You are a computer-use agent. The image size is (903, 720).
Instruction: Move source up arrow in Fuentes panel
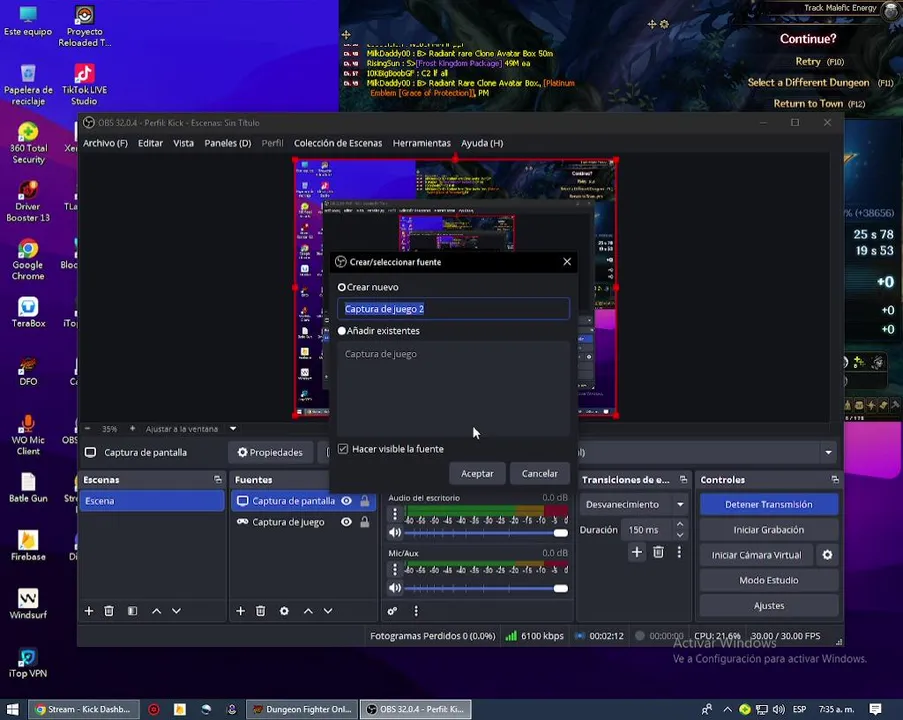308,611
